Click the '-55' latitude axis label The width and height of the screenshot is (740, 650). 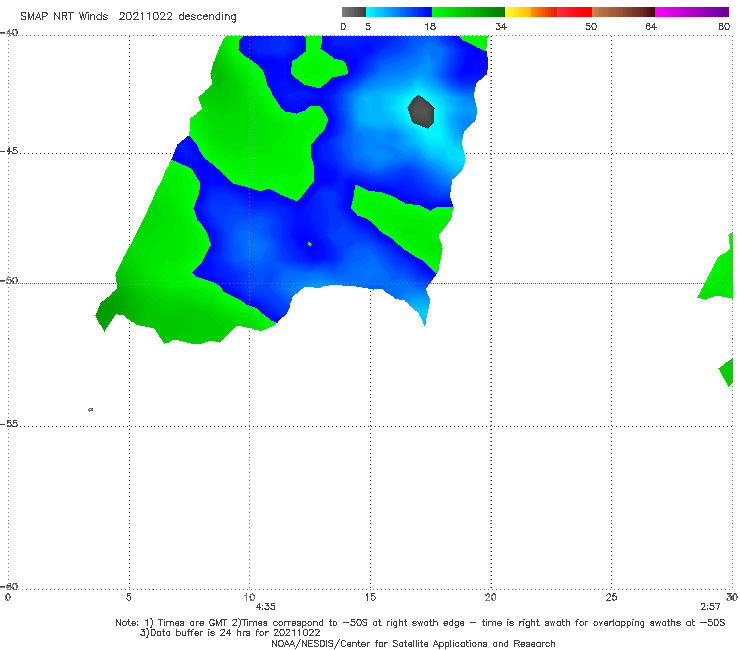pos(9,423)
